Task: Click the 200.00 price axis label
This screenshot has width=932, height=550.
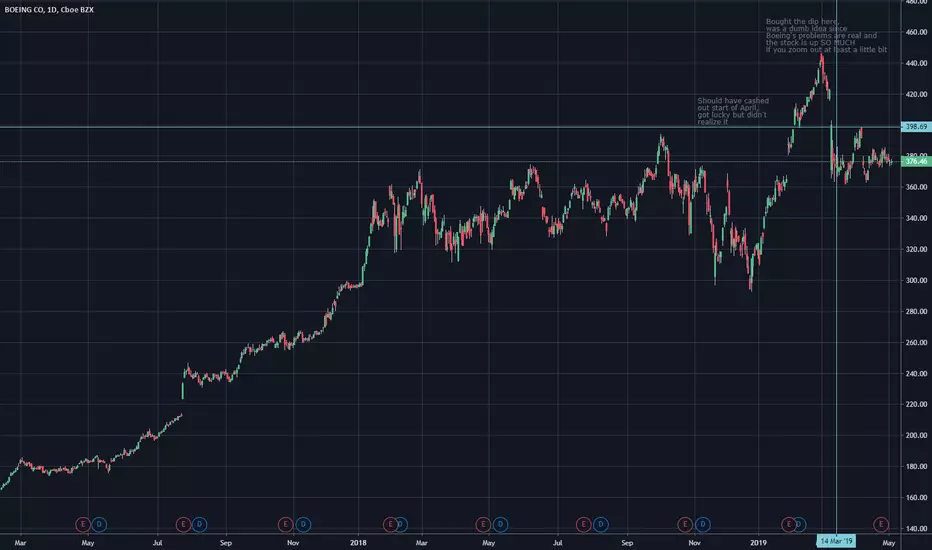Action: click(916, 435)
